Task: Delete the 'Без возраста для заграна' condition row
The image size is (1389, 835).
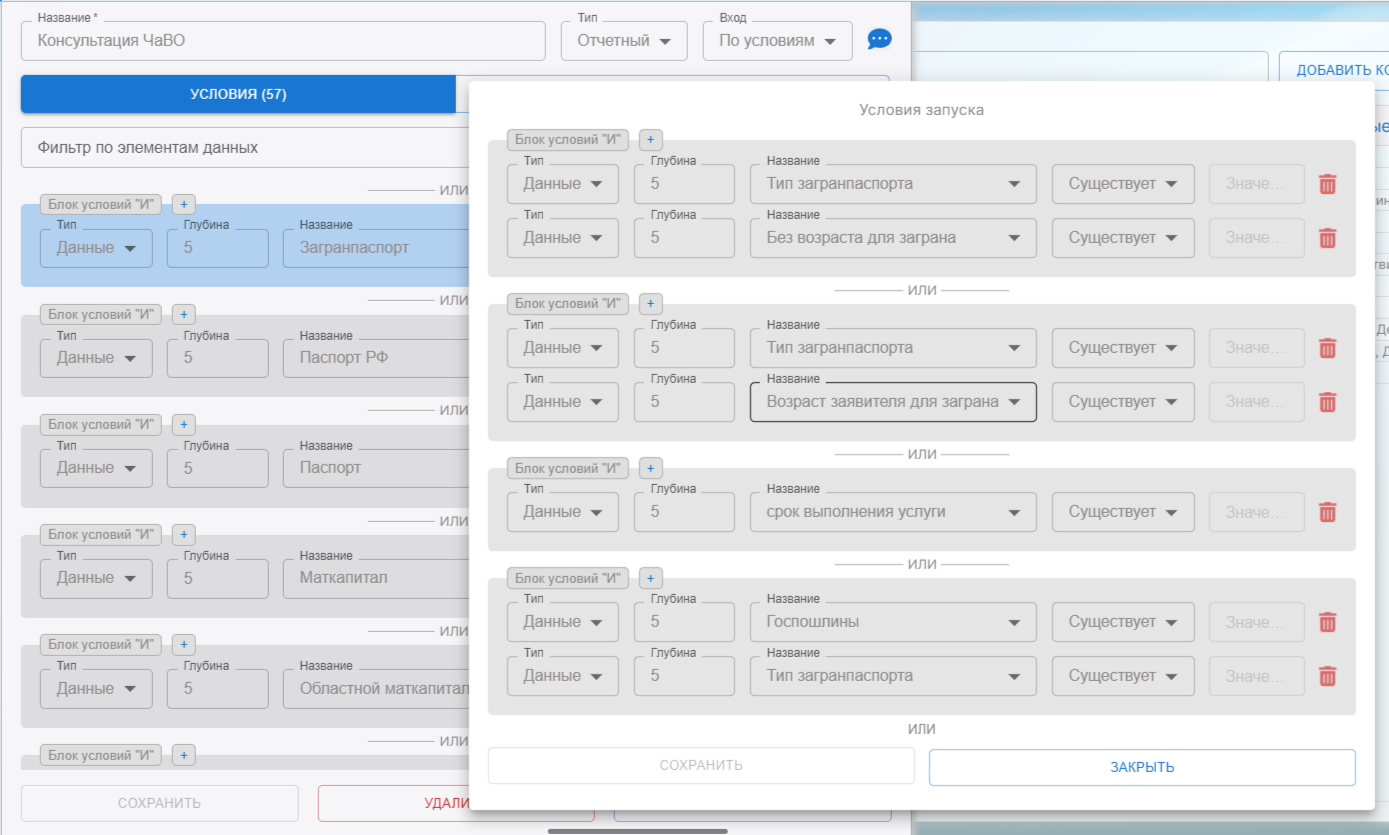Action: [1327, 238]
